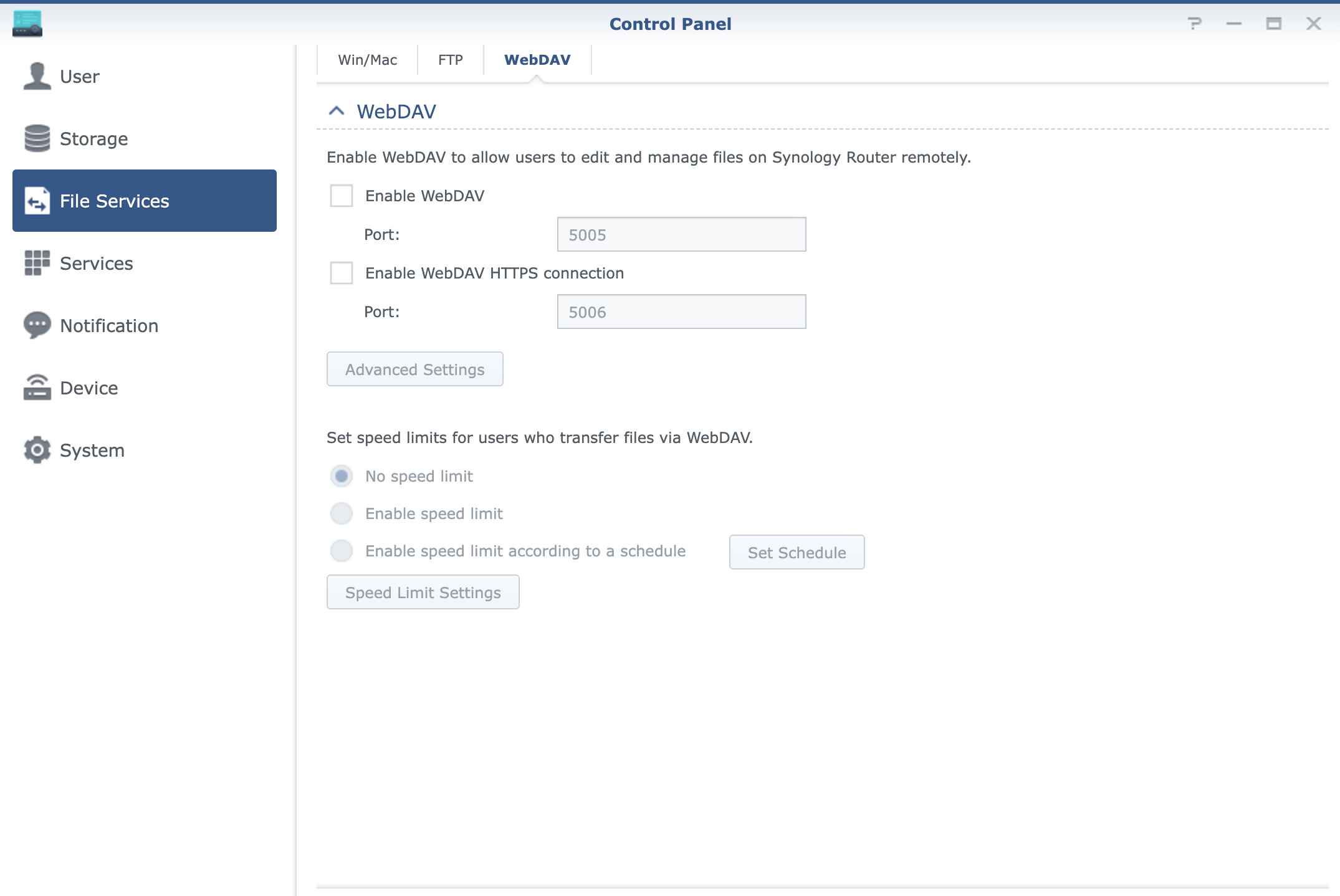Open Speed Limit Settings button
The height and width of the screenshot is (896, 1340).
coord(423,592)
